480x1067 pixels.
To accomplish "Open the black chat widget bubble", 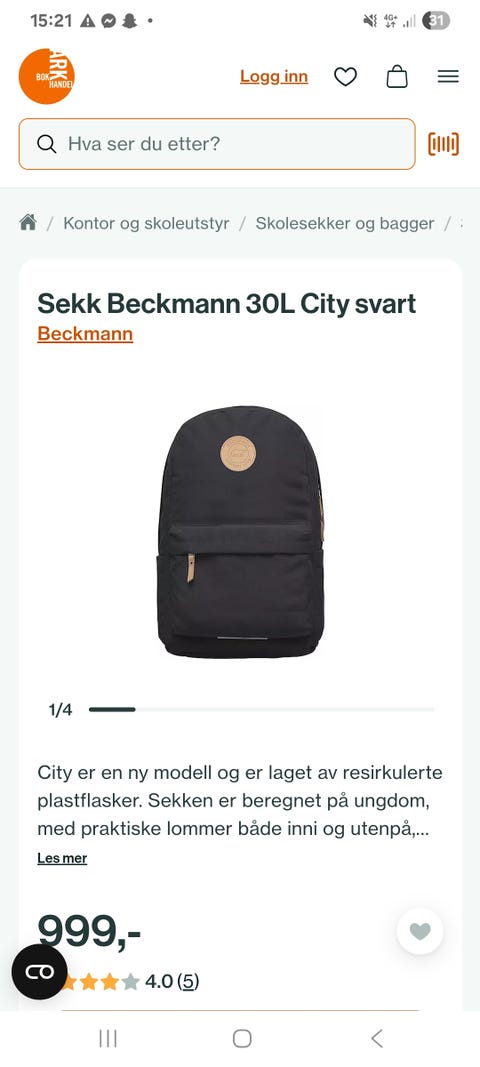I will (x=39, y=972).
